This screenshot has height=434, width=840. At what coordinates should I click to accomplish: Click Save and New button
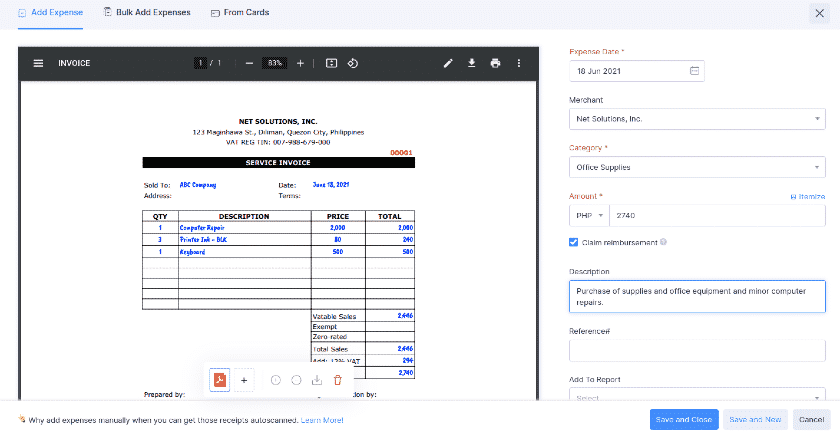tap(755, 420)
